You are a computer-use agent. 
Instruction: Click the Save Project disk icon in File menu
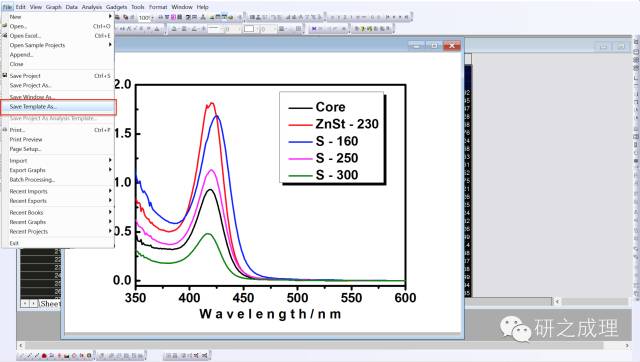[5, 76]
